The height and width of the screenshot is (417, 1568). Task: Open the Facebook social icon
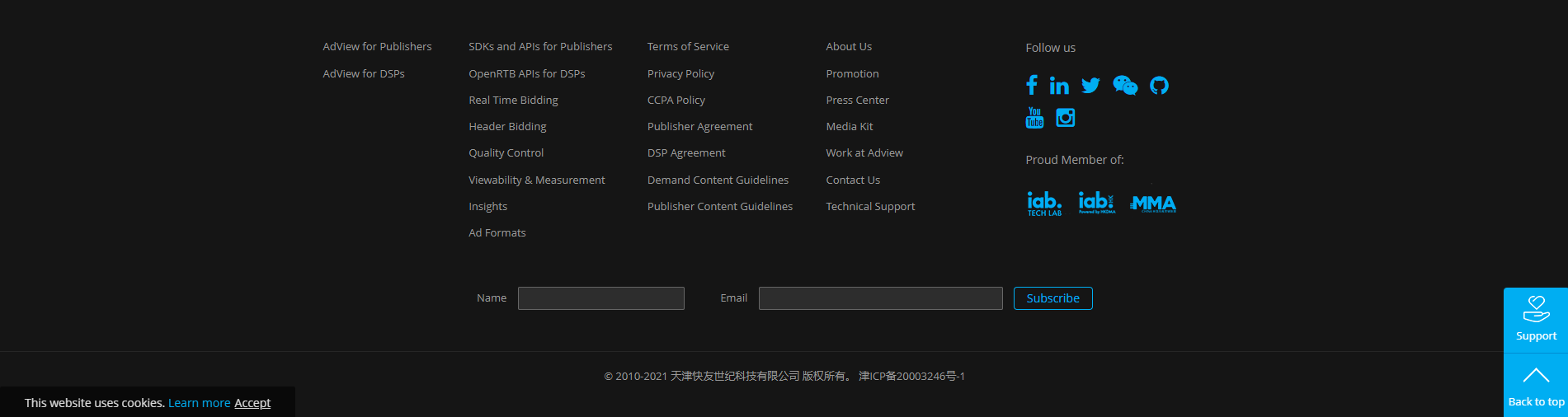[x=1031, y=85]
